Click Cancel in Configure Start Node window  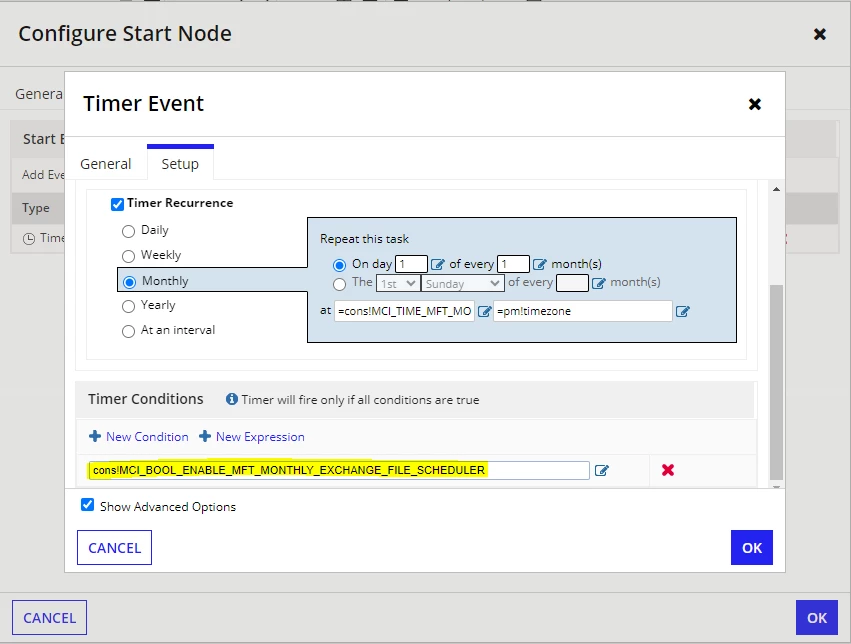pyautogui.click(x=49, y=617)
